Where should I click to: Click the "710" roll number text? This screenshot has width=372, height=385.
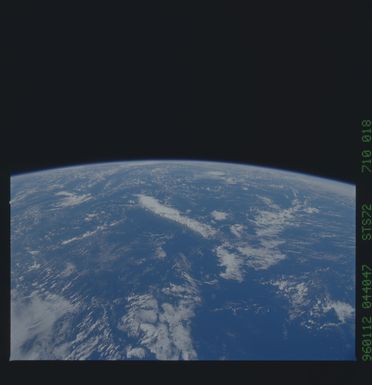click(366, 161)
